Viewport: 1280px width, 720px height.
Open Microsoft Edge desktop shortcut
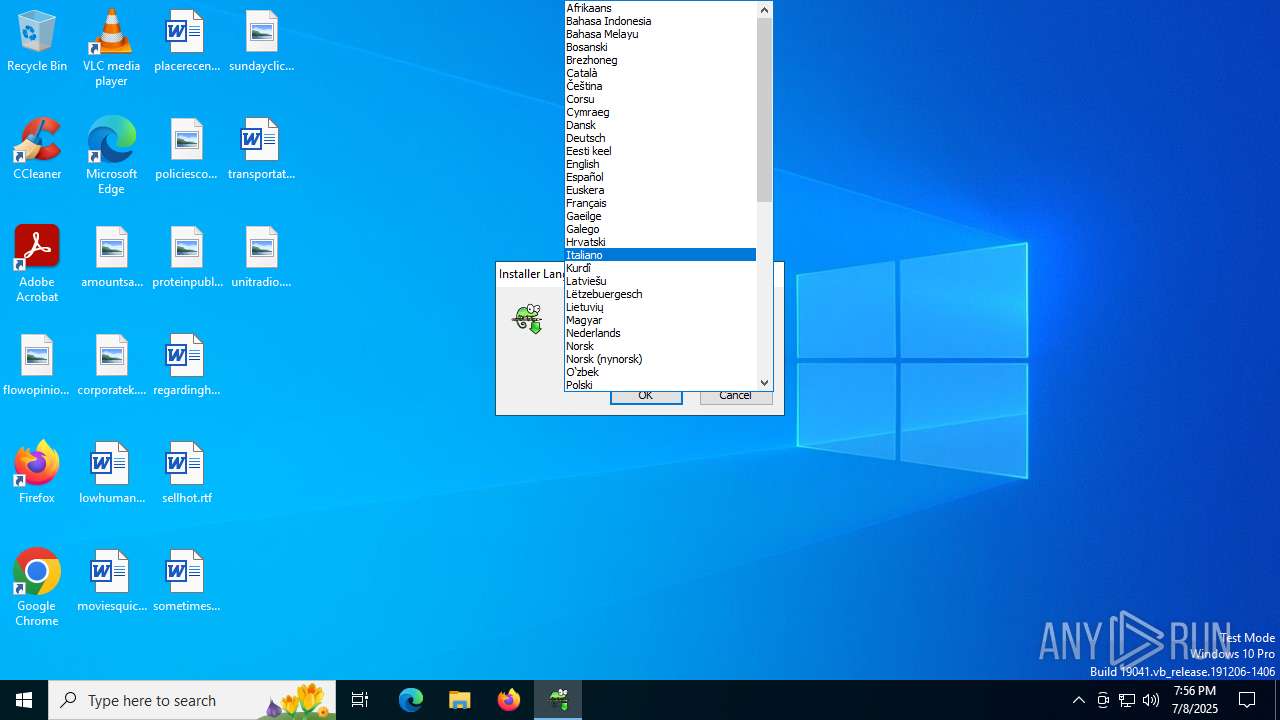(111, 156)
